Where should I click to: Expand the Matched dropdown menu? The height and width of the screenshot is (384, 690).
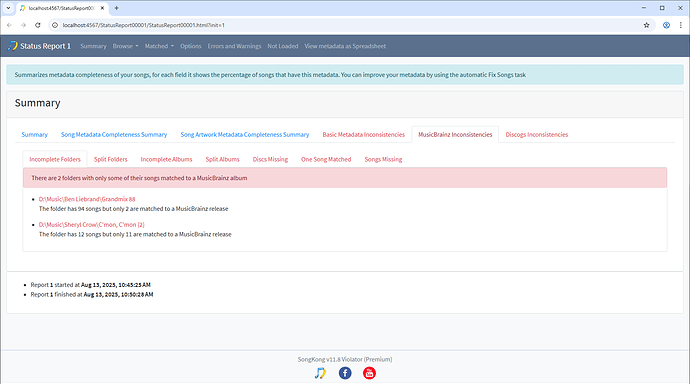click(x=159, y=46)
